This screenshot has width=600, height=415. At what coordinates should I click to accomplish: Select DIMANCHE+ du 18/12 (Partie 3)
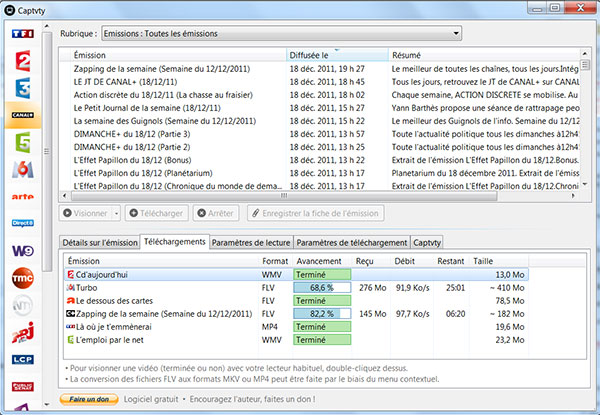pos(320,134)
